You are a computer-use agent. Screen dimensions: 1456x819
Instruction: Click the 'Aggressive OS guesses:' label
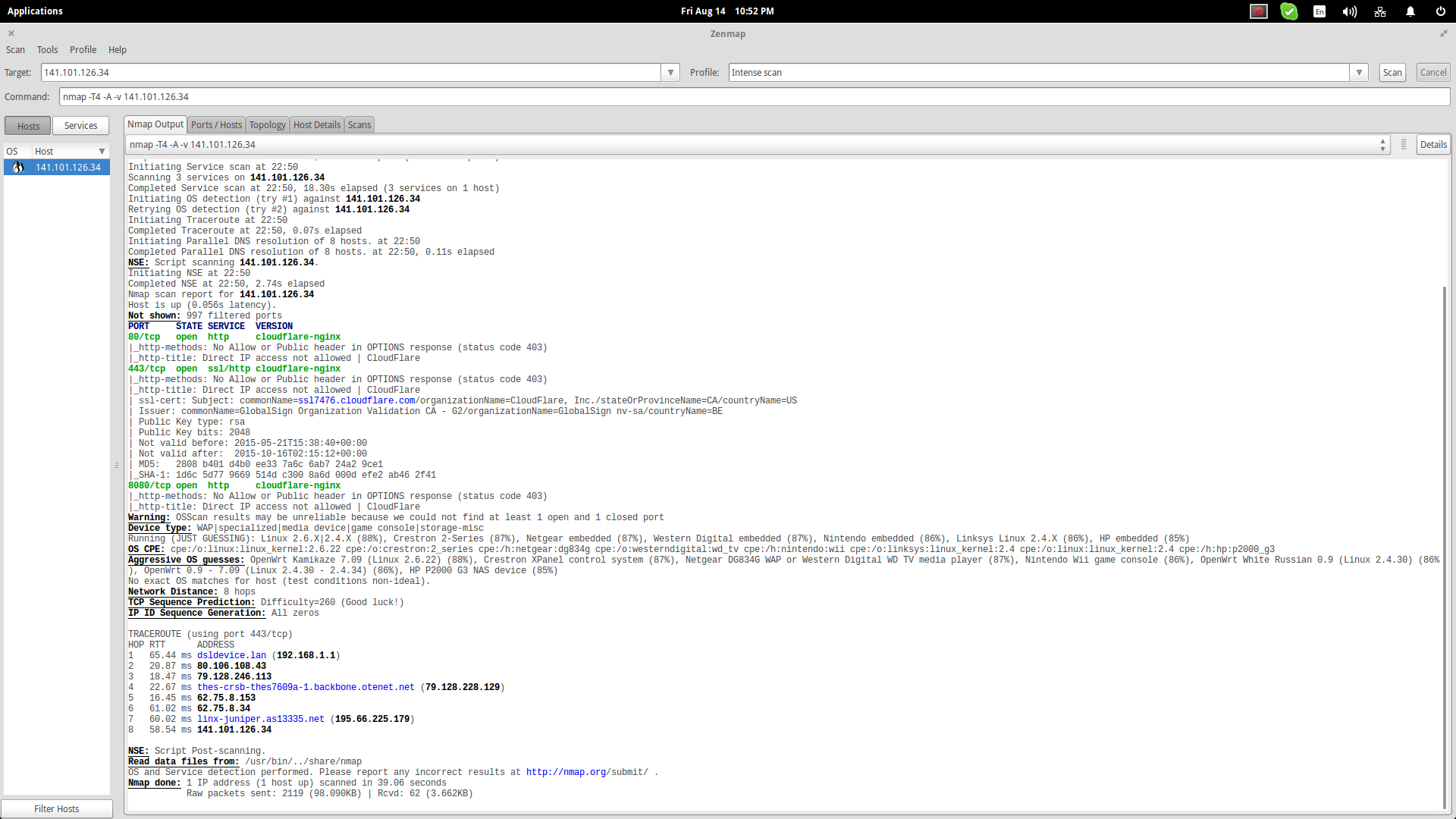[x=186, y=560]
